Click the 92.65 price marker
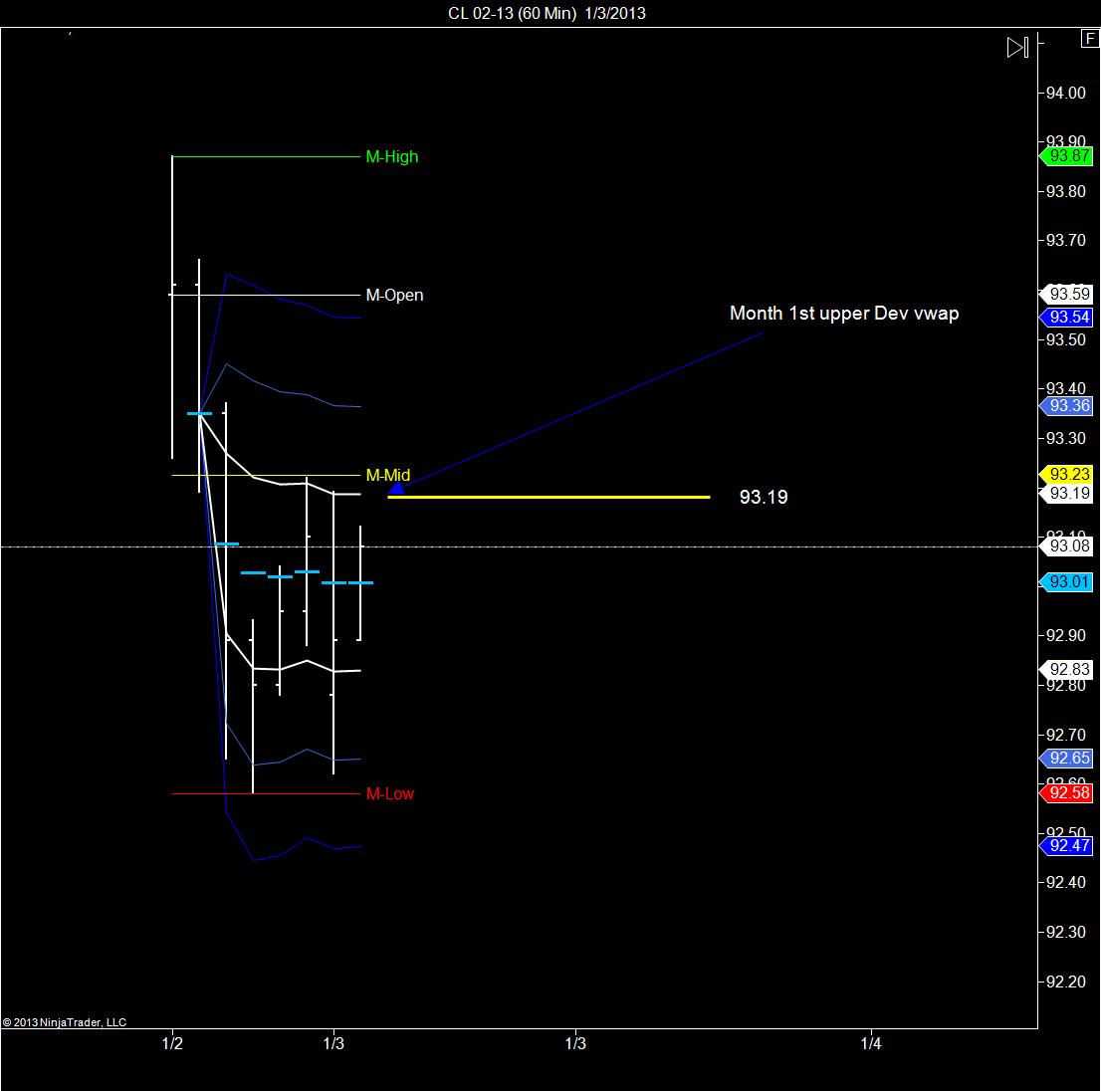This screenshot has height=1092, width=1101. 1066,758
